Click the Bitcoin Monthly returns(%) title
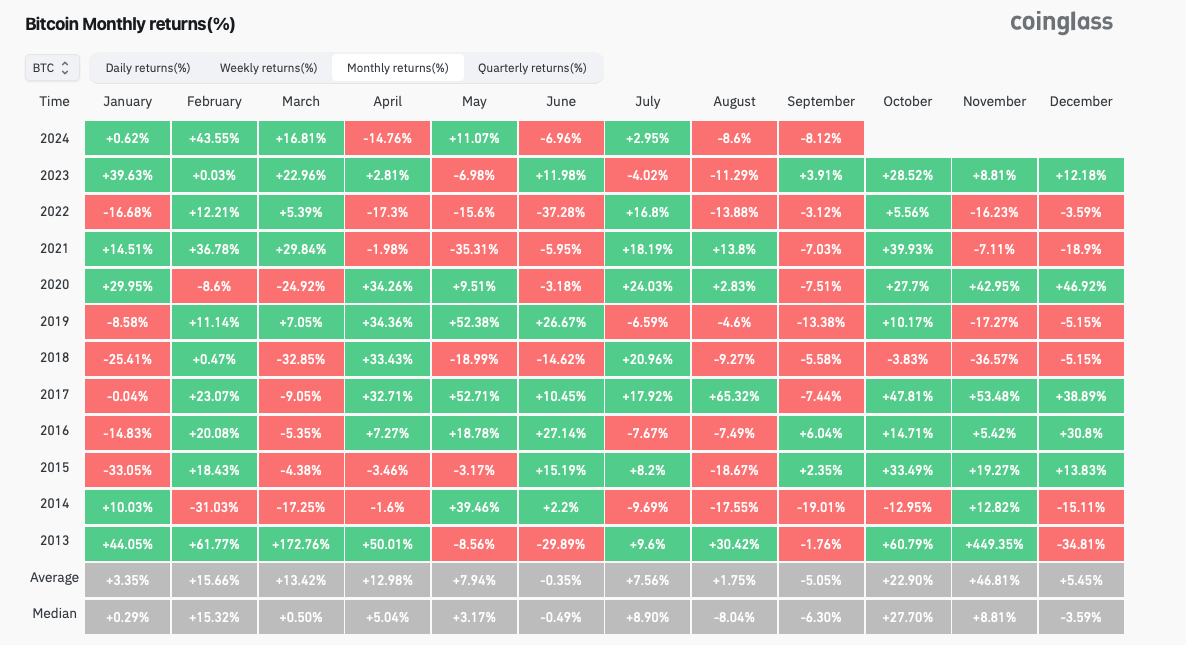 click(130, 24)
